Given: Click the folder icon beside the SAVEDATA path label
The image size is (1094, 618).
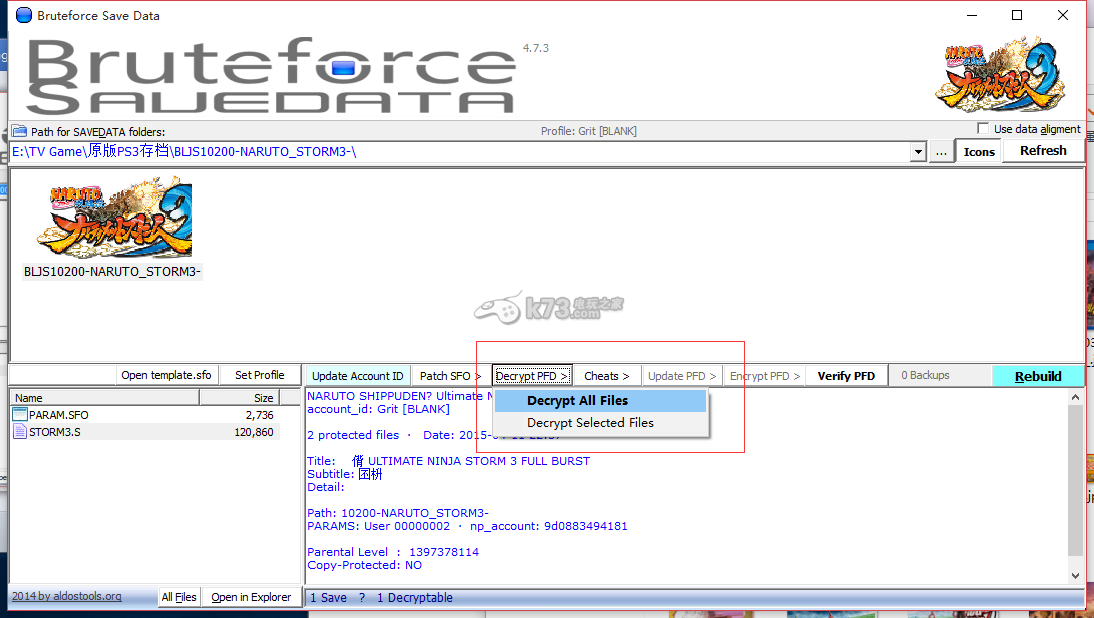Looking at the screenshot, I should pos(19,131).
